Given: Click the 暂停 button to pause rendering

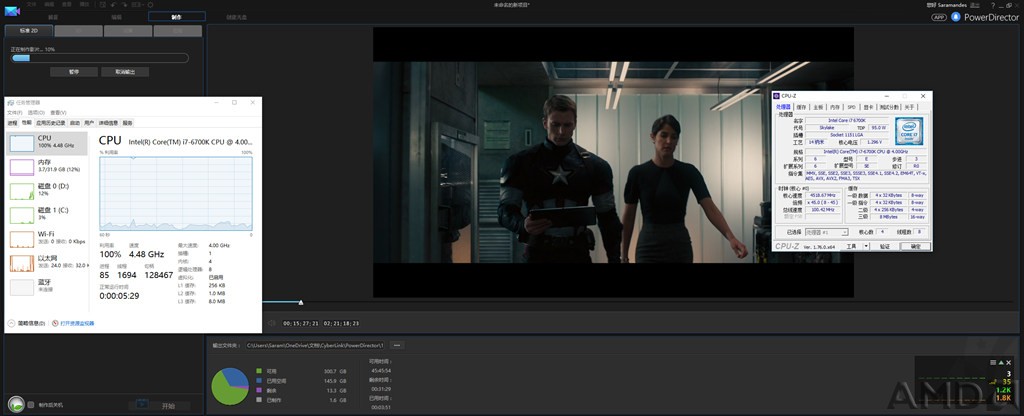Looking at the screenshot, I should click(x=74, y=72).
